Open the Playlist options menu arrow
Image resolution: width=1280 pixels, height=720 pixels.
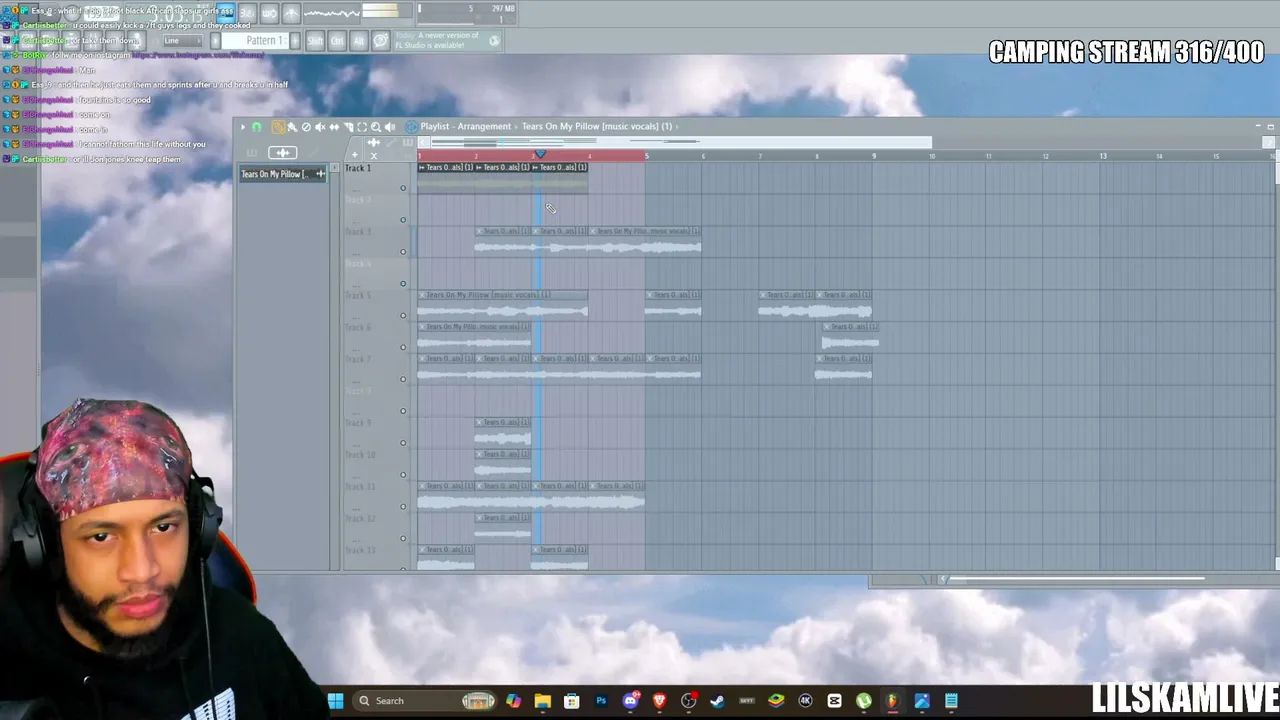(x=242, y=127)
